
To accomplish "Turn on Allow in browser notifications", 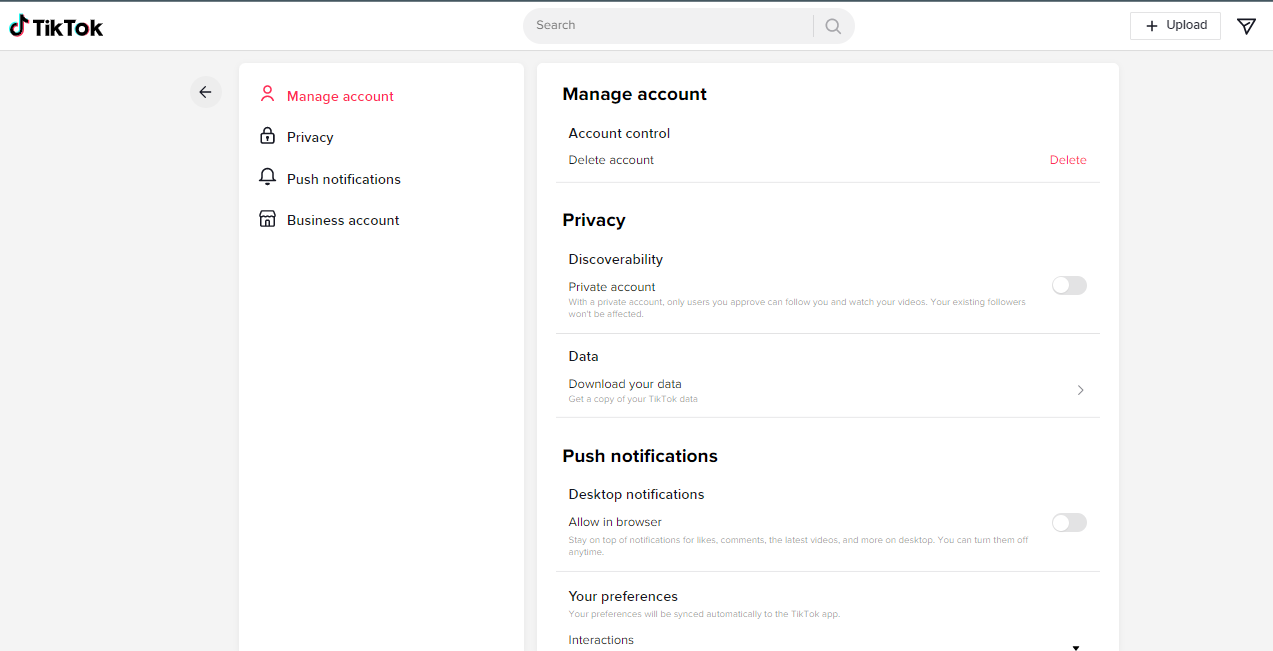I will pos(1069,523).
